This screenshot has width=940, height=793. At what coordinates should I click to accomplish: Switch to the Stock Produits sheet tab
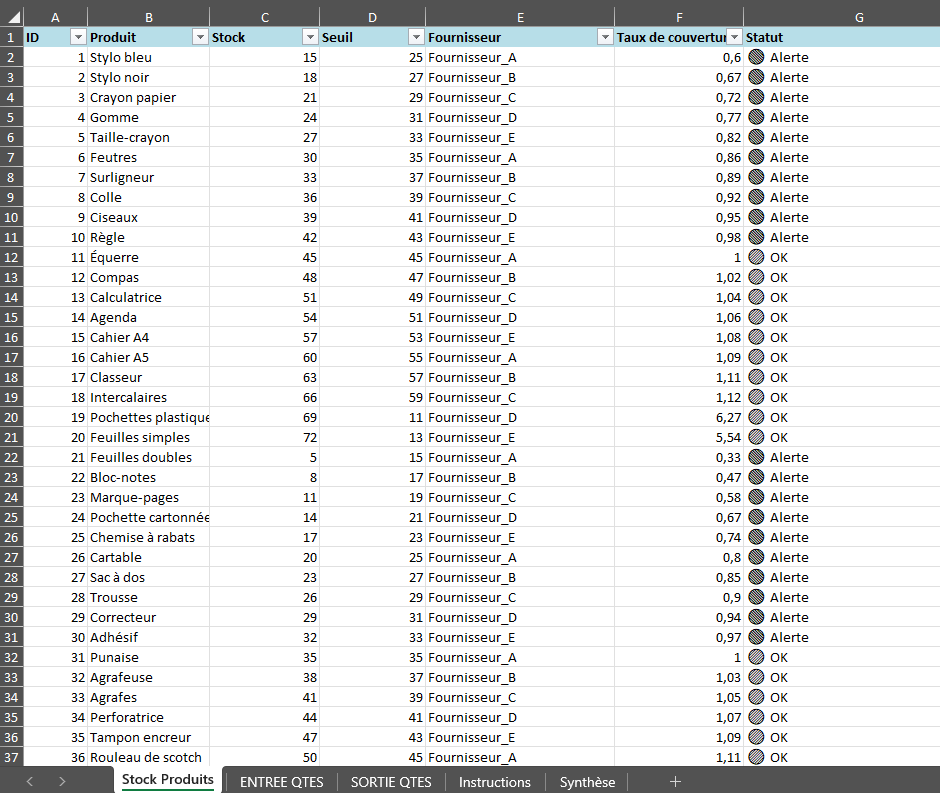(x=168, y=779)
